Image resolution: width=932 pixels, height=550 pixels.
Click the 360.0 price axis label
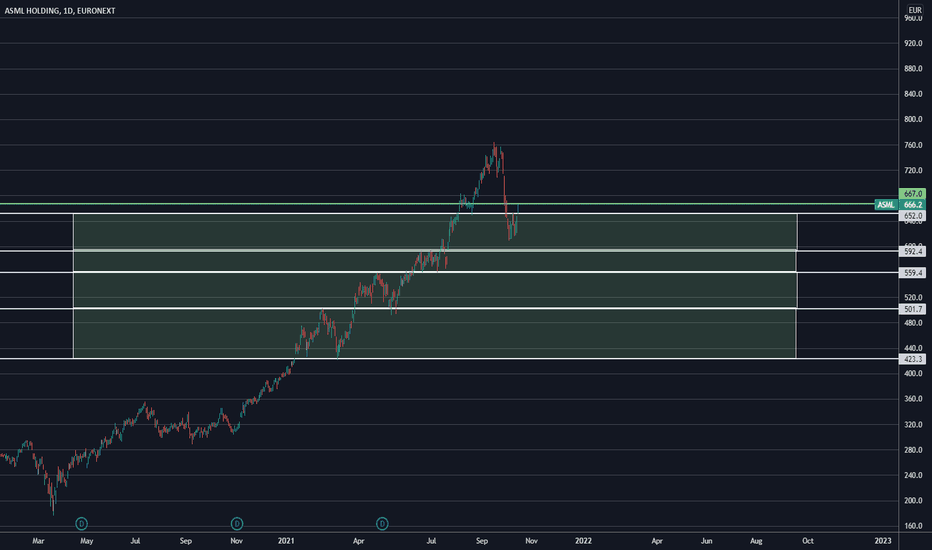coord(913,399)
